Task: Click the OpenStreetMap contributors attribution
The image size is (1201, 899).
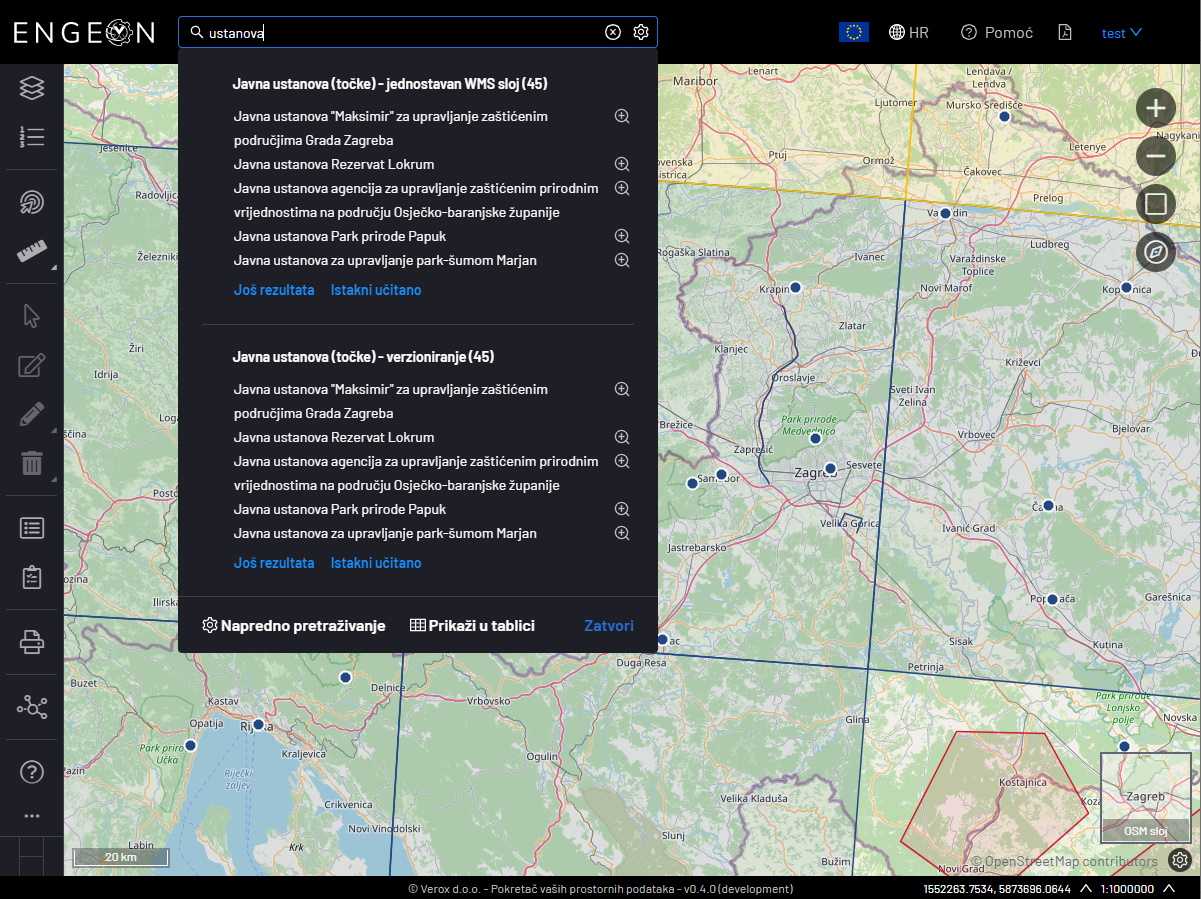Action: point(1064,861)
